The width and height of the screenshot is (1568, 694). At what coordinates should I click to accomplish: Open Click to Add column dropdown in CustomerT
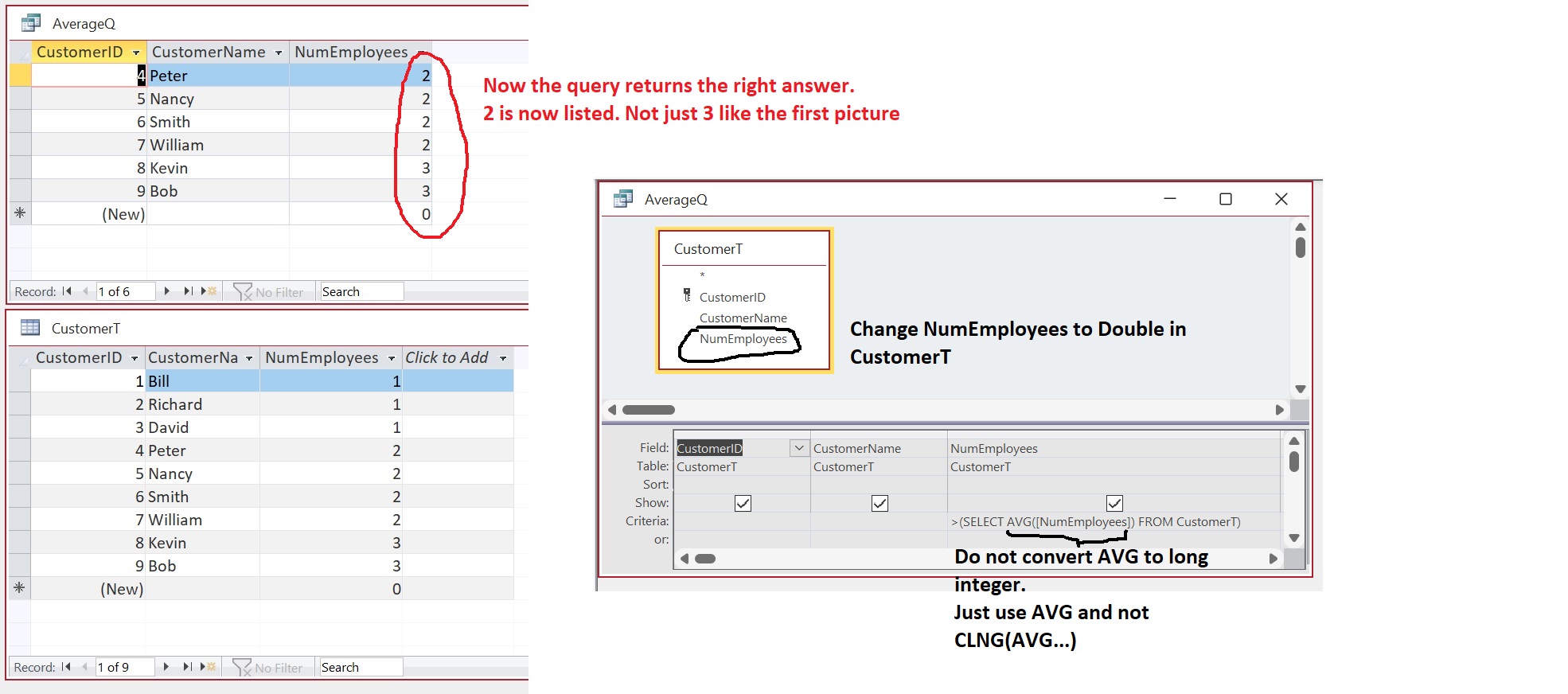503,358
